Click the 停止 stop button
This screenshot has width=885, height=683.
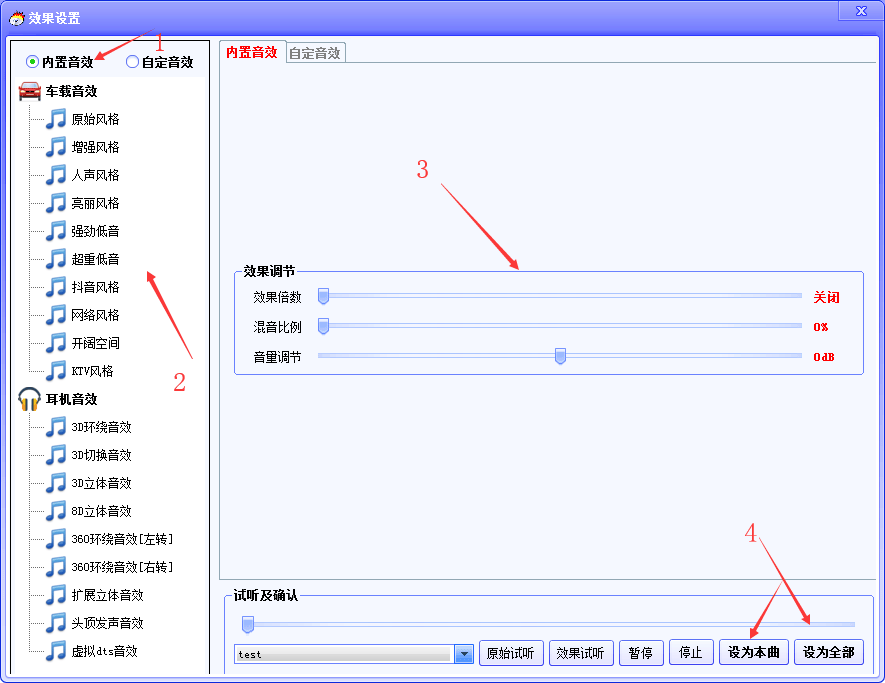point(691,653)
